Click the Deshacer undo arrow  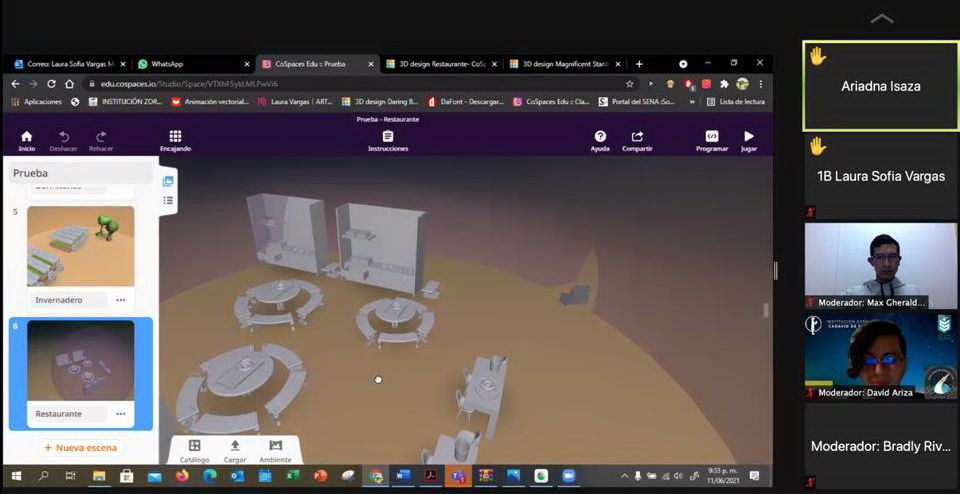click(x=64, y=140)
